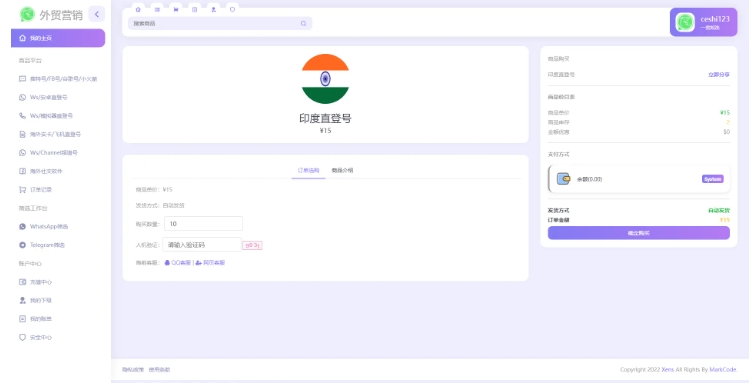This screenshot has height=383, width=751.
Task: Click the MarkCode link in footer
Action: tap(723, 370)
